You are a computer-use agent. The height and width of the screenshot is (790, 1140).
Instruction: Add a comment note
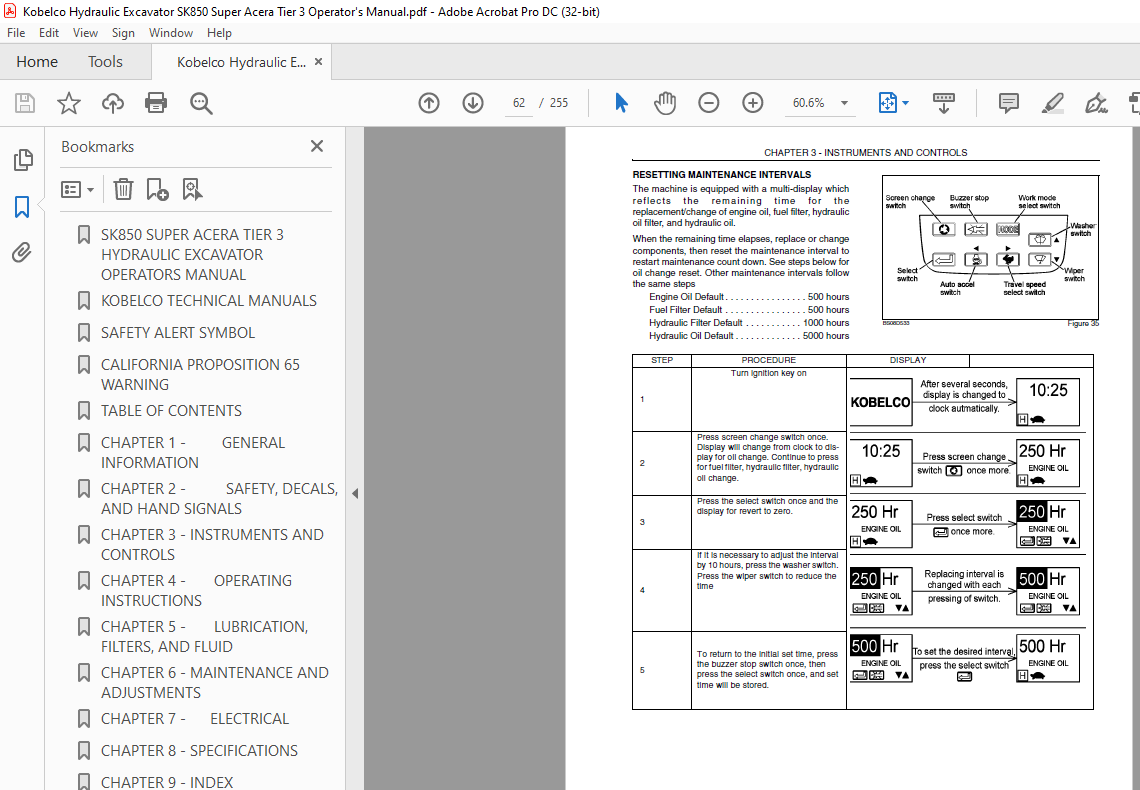click(x=1008, y=103)
